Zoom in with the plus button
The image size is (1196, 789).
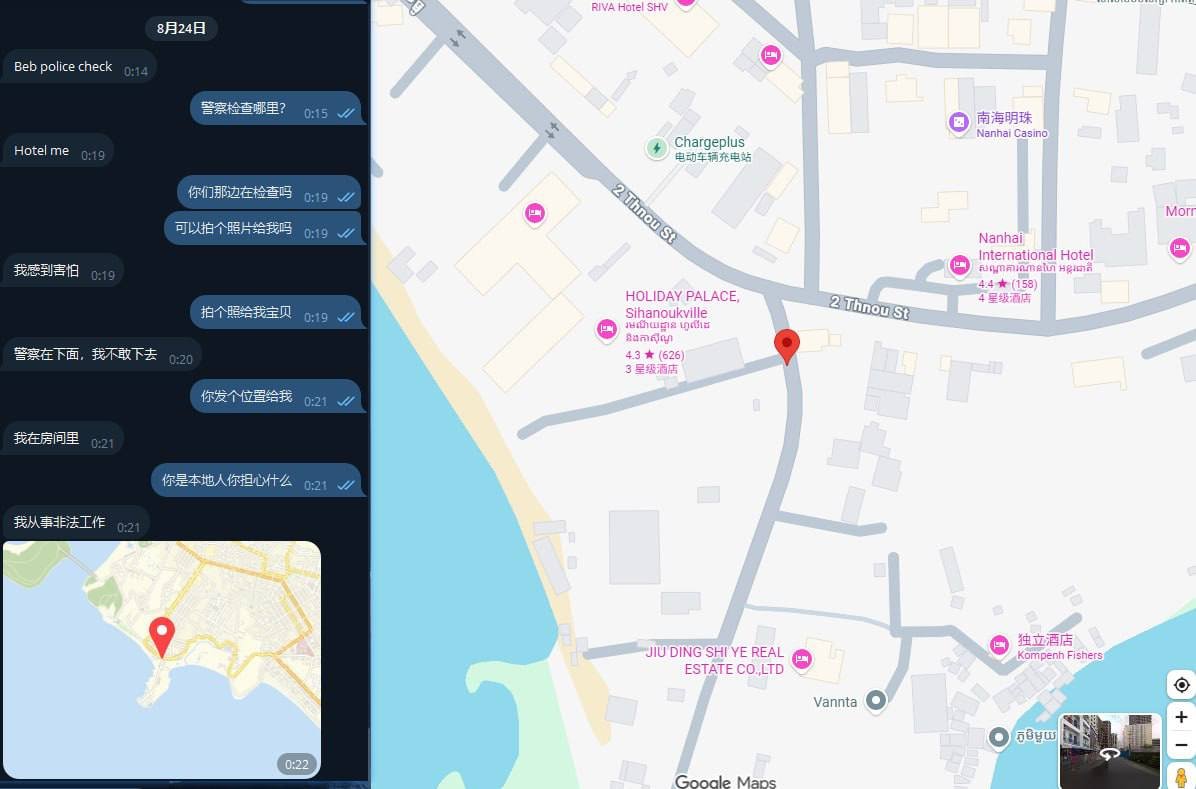pos(1181,717)
